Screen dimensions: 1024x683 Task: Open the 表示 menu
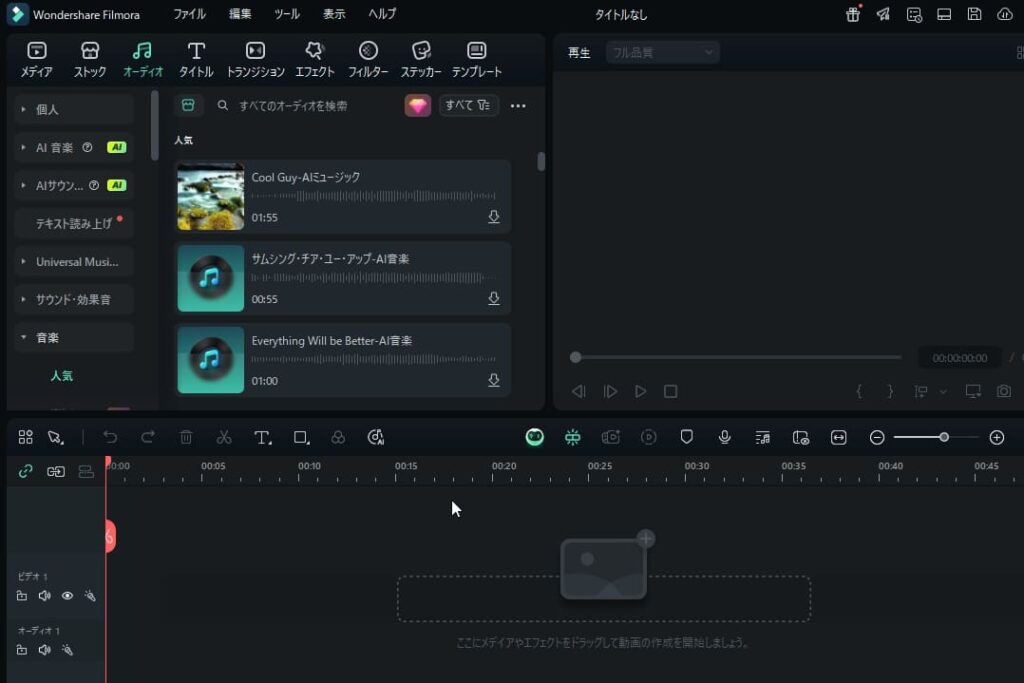click(334, 14)
